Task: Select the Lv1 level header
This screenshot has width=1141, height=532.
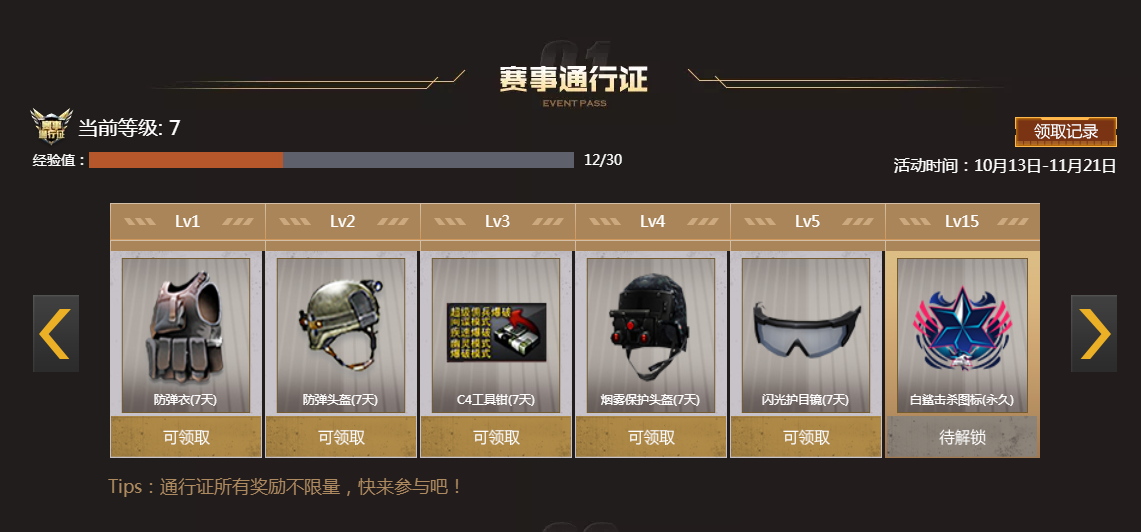Action: [187, 221]
